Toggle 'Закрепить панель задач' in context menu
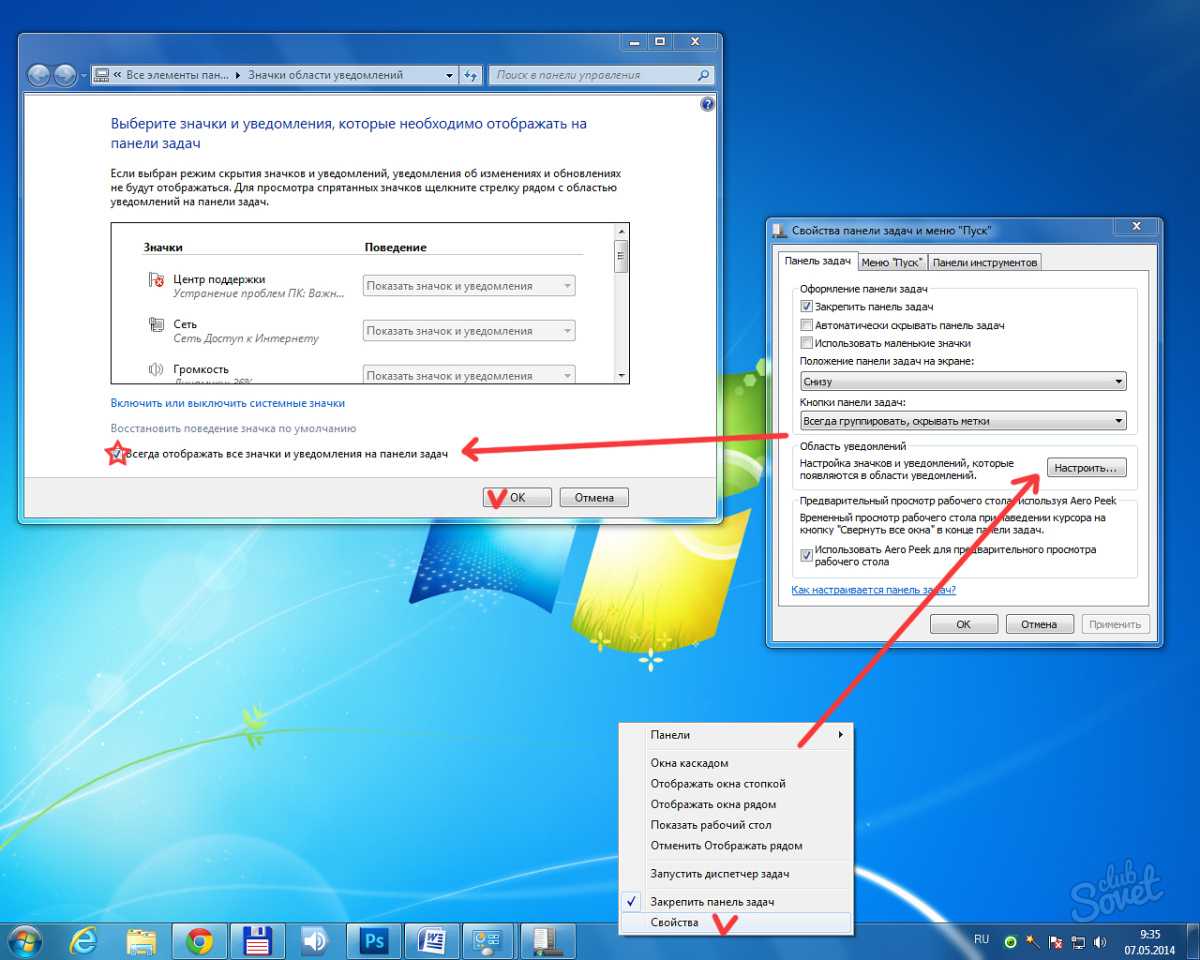This screenshot has height=960, width=1200. click(x=735, y=901)
